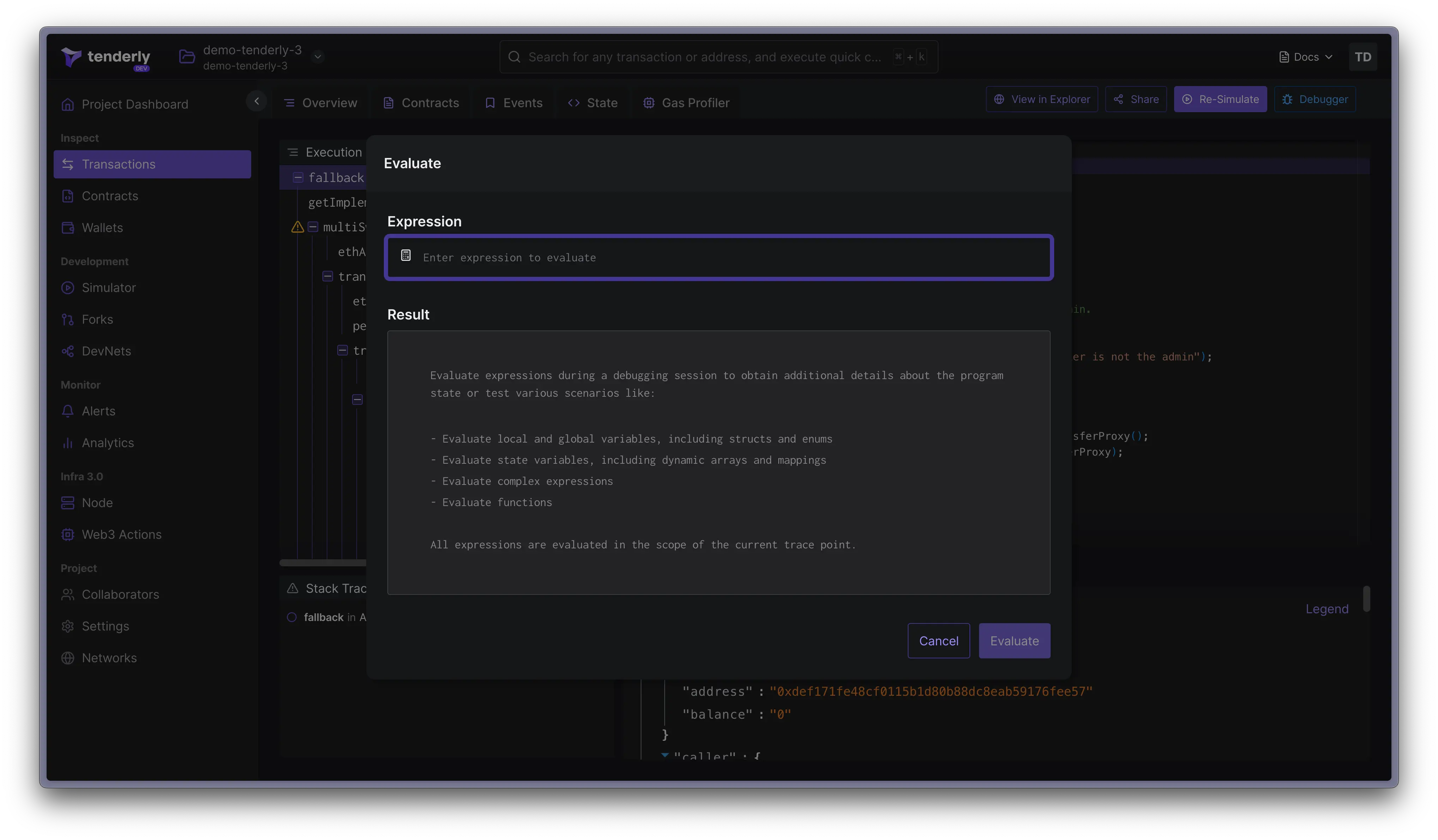Viewport: 1438px width, 840px height.
Task: Open the demo-tenderly-3 project folder icon
Action: [187, 56]
